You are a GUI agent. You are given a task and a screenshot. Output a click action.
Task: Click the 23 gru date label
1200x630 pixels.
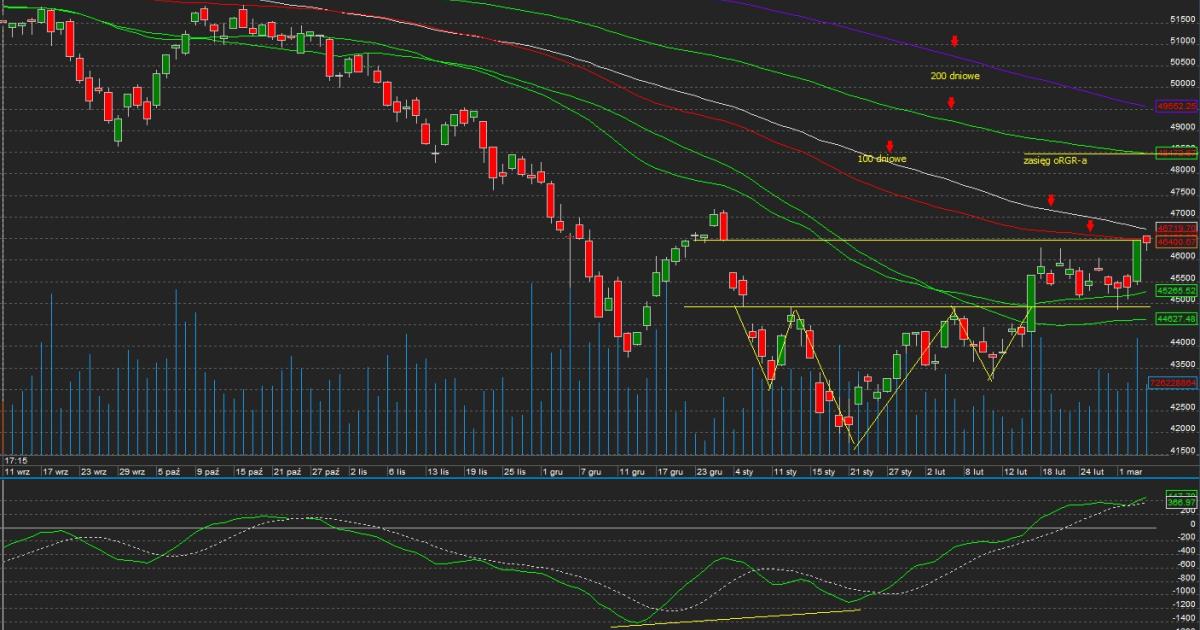(710, 470)
